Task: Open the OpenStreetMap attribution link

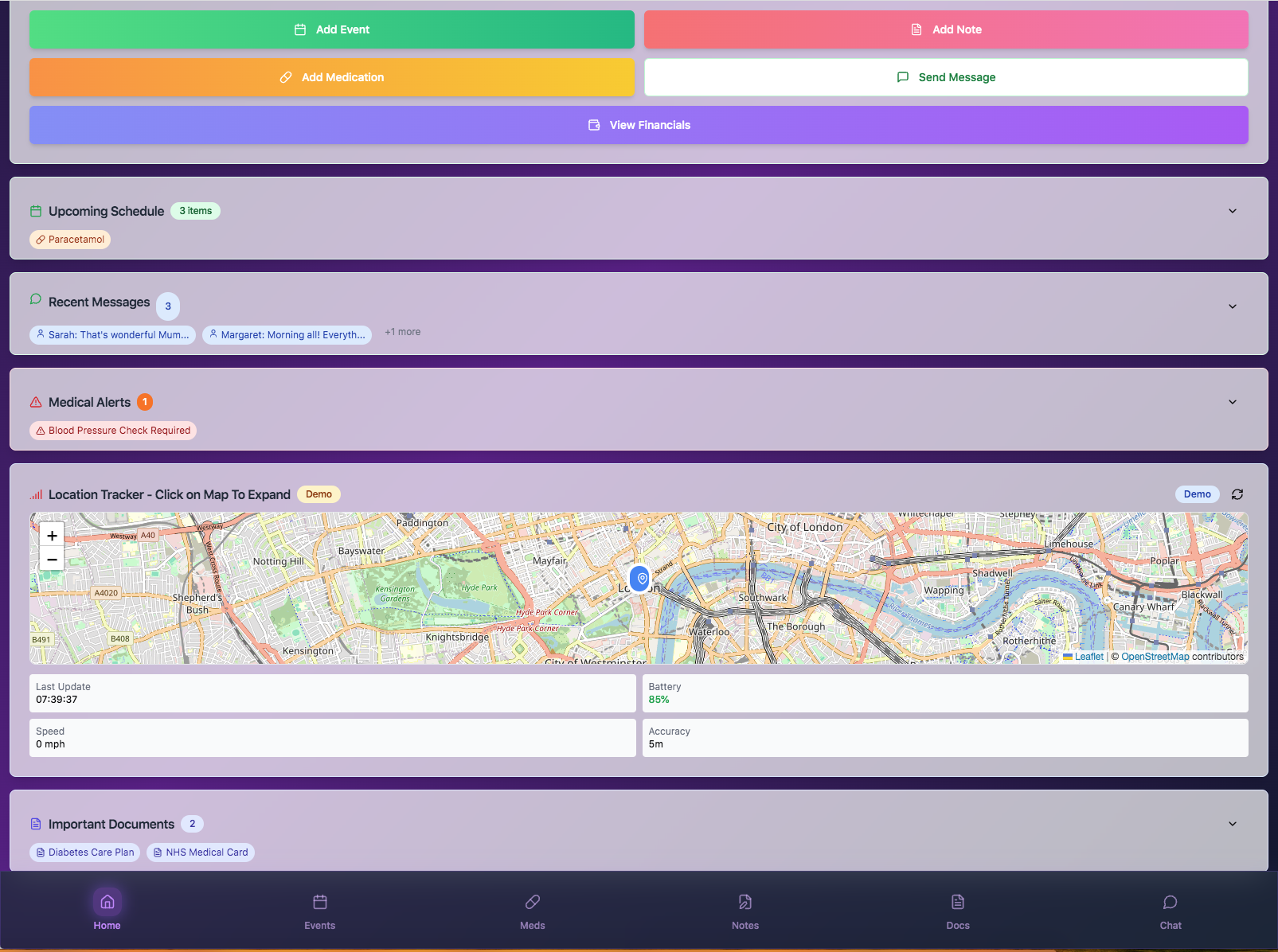Action: point(1155,656)
